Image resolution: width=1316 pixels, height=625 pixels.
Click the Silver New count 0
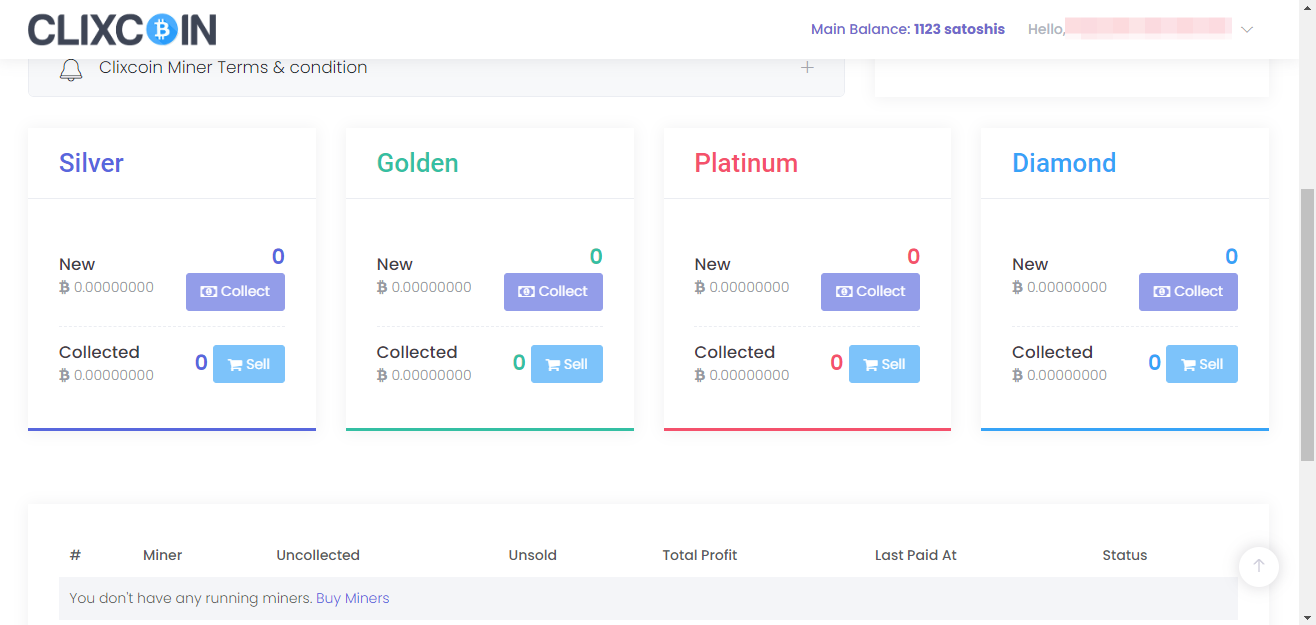click(278, 257)
